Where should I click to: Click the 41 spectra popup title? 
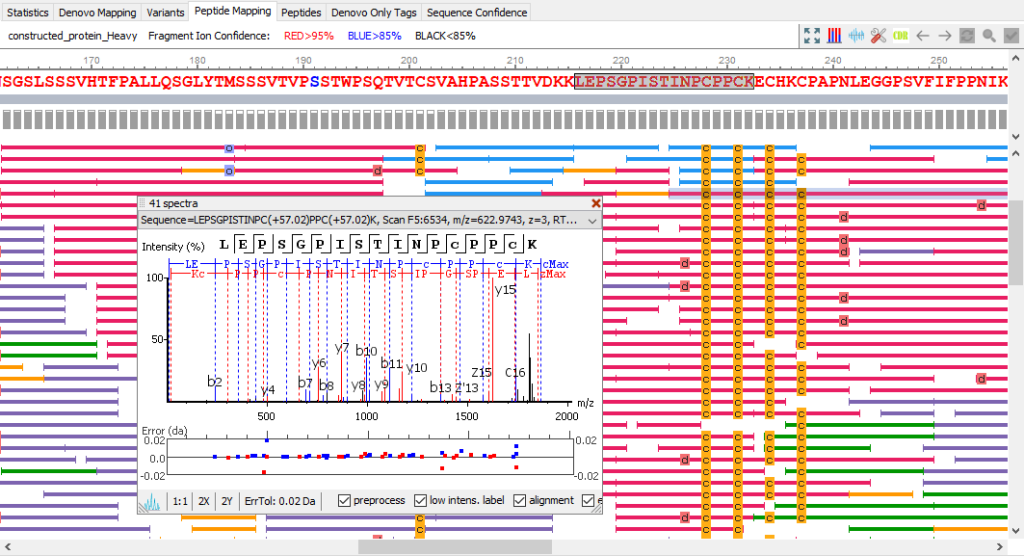click(x=173, y=203)
